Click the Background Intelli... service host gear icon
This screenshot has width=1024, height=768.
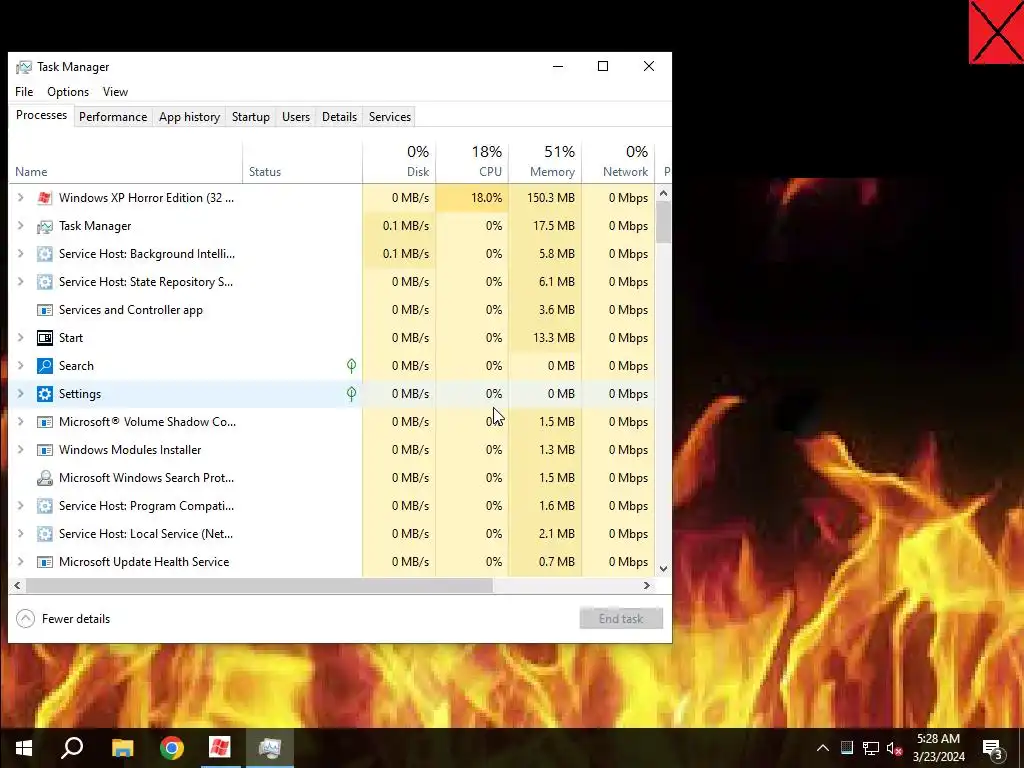pyautogui.click(x=44, y=254)
